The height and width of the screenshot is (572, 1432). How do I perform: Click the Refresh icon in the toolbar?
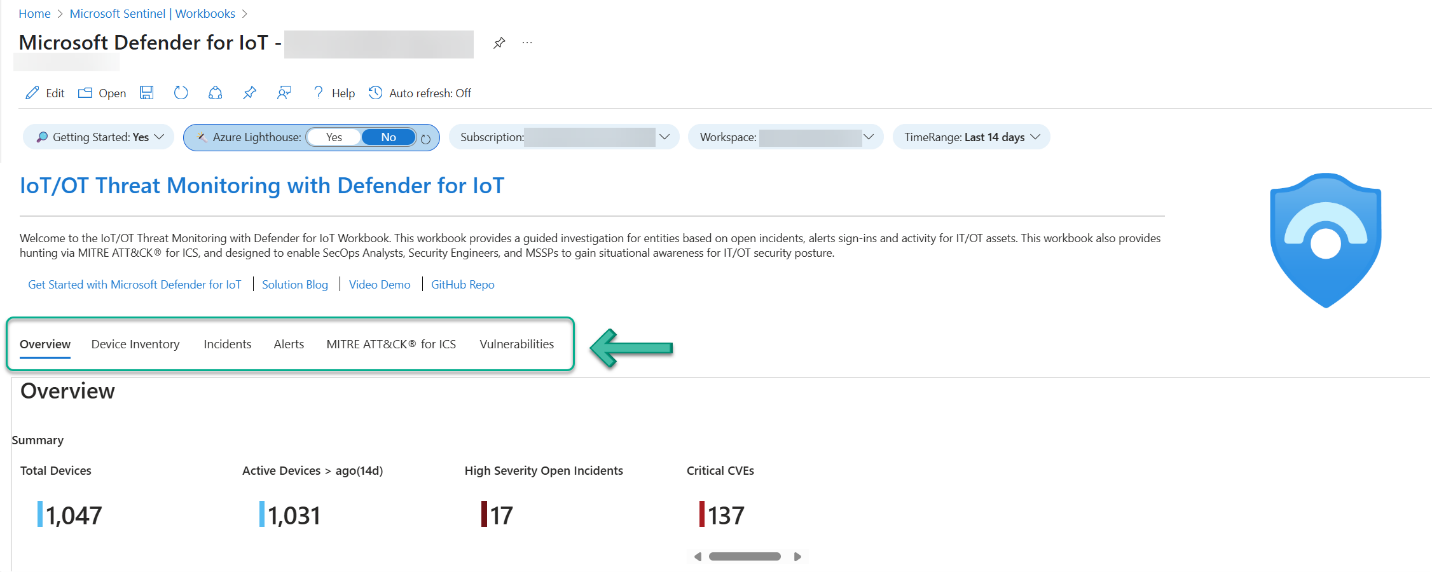pos(181,93)
